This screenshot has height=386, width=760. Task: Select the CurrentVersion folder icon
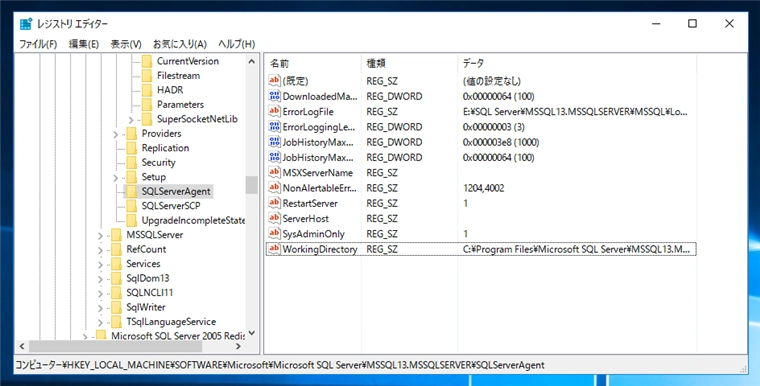[x=147, y=61]
